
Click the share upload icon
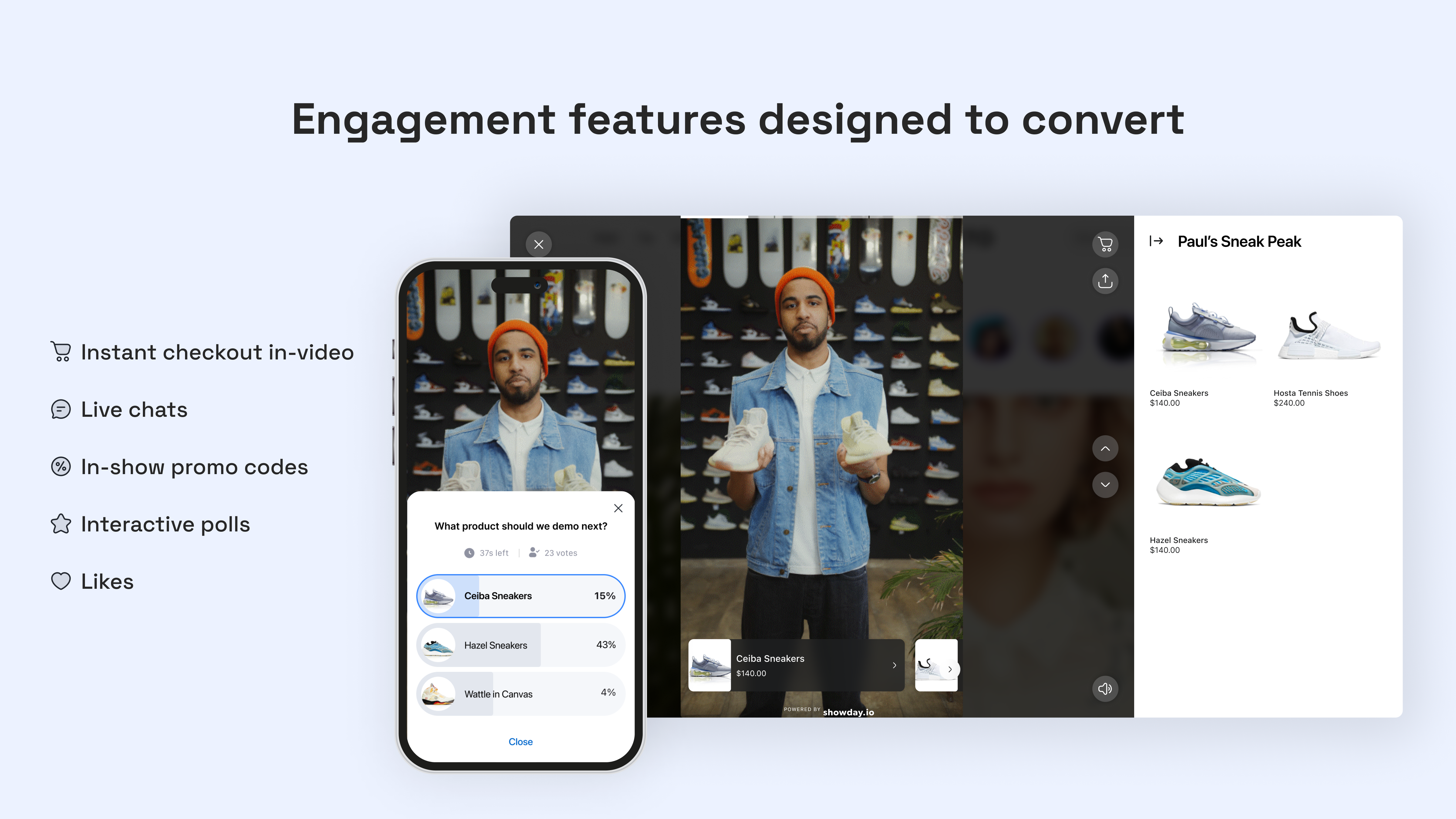pos(1105,281)
